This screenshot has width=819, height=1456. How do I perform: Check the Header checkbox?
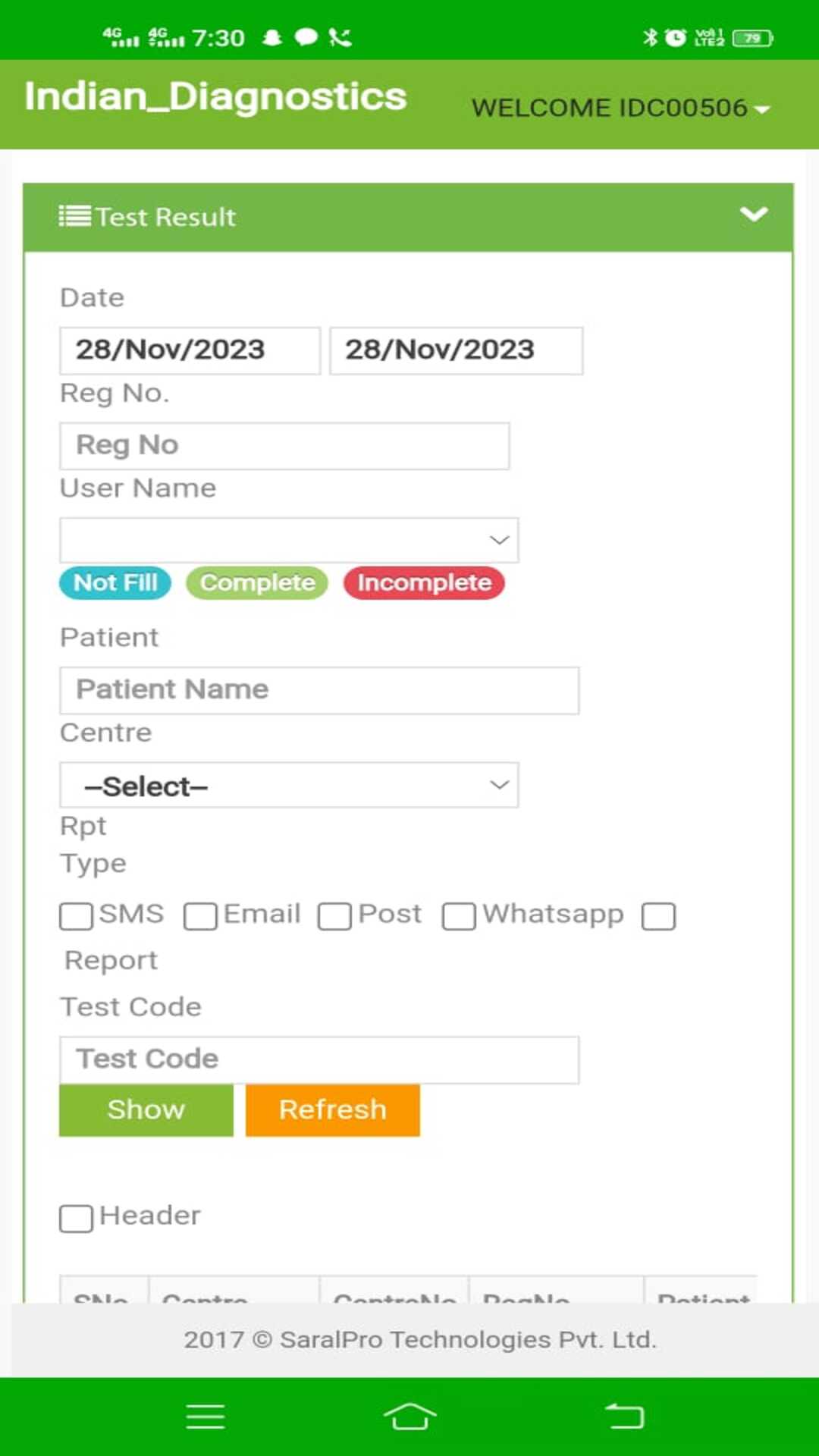point(76,1219)
